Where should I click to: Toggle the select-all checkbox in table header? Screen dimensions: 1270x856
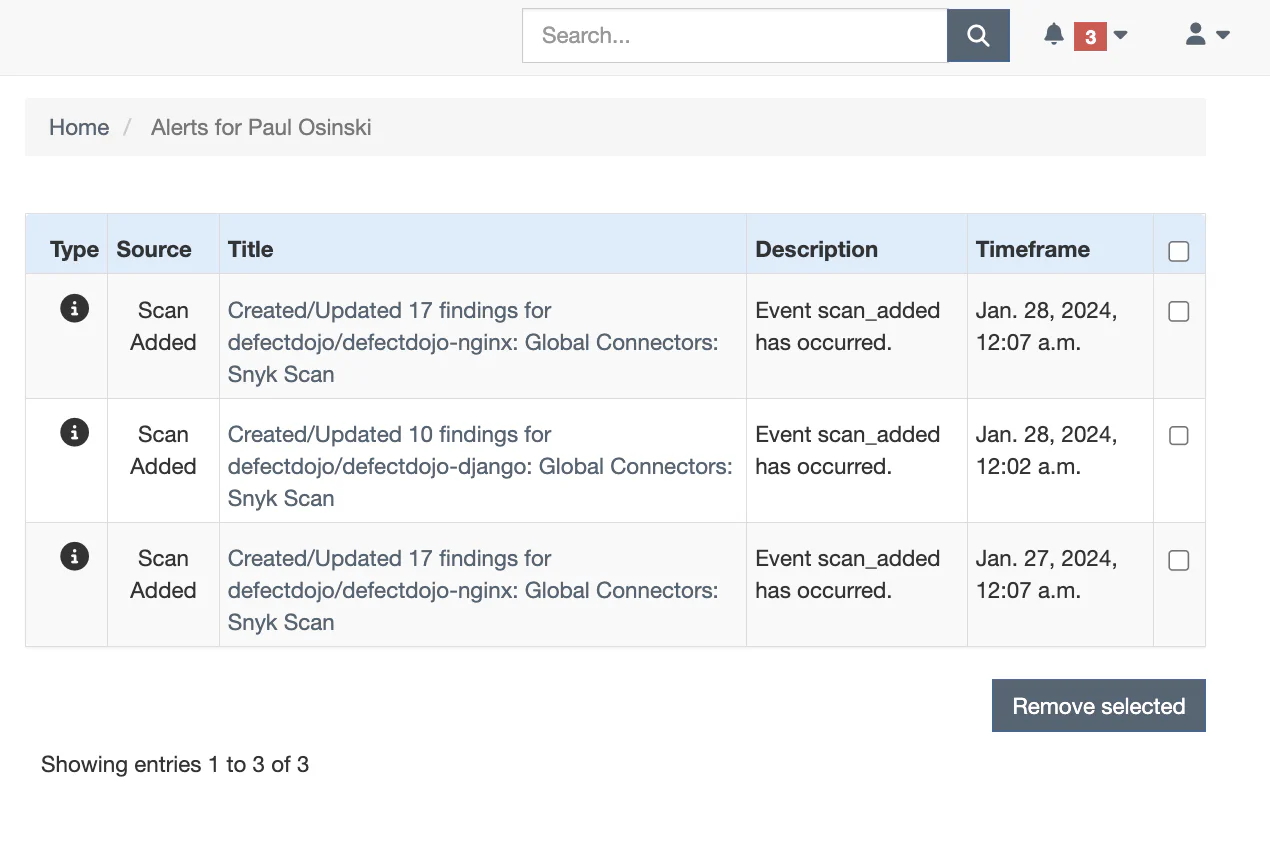click(1179, 251)
